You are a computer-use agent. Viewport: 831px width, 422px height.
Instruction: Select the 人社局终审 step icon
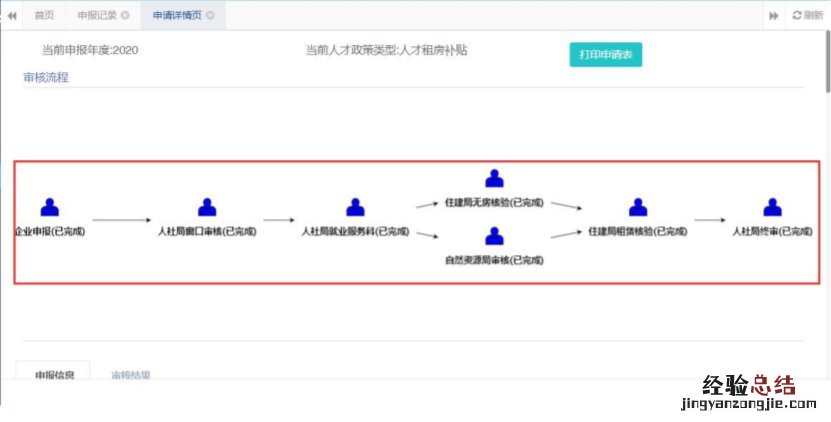[772, 207]
